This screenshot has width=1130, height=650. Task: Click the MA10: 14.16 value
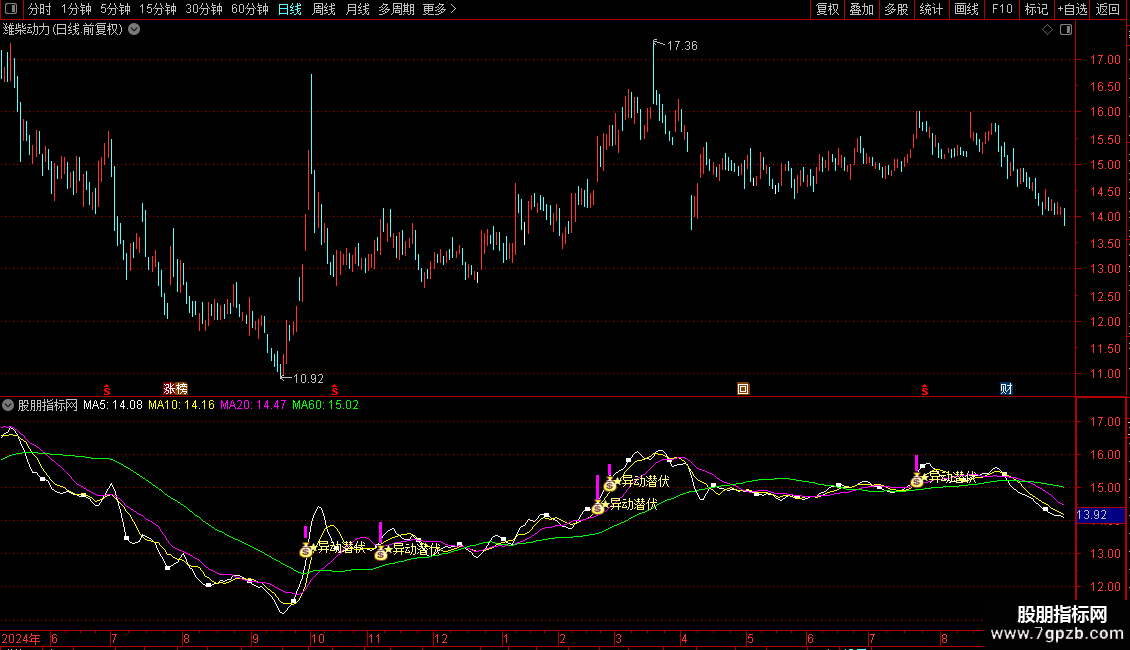click(x=182, y=405)
